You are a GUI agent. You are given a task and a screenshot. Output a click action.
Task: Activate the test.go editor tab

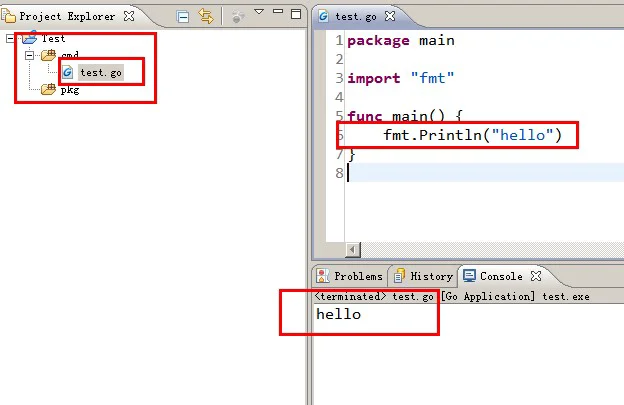[355, 16]
